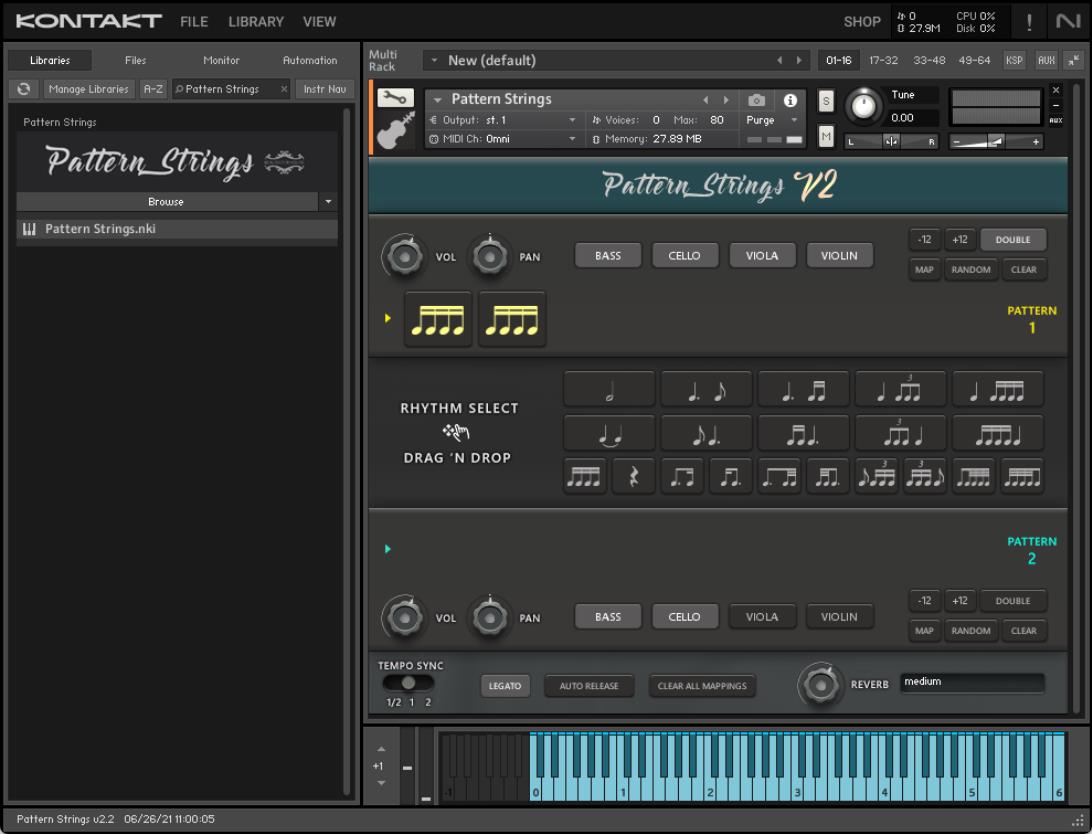Image resolution: width=1092 pixels, height=834 pixels.
Task: Toggle the LEGATO button
Action: click(506, 686)
